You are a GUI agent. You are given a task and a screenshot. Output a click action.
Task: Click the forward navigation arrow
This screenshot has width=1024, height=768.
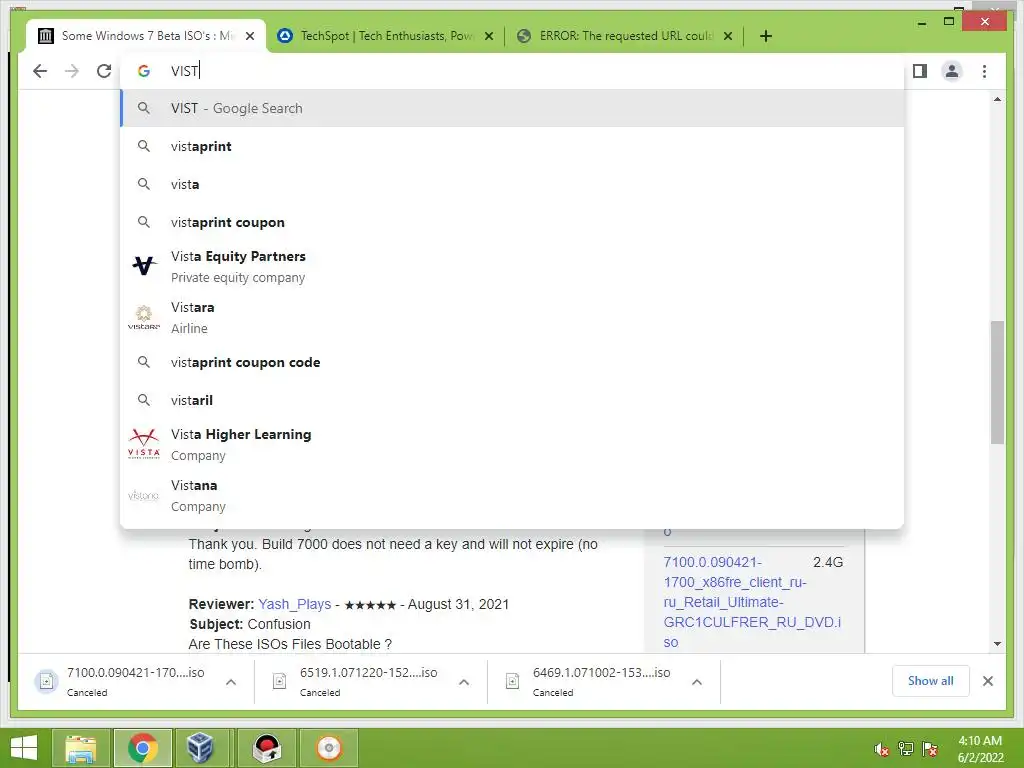[x=72, y=71]
